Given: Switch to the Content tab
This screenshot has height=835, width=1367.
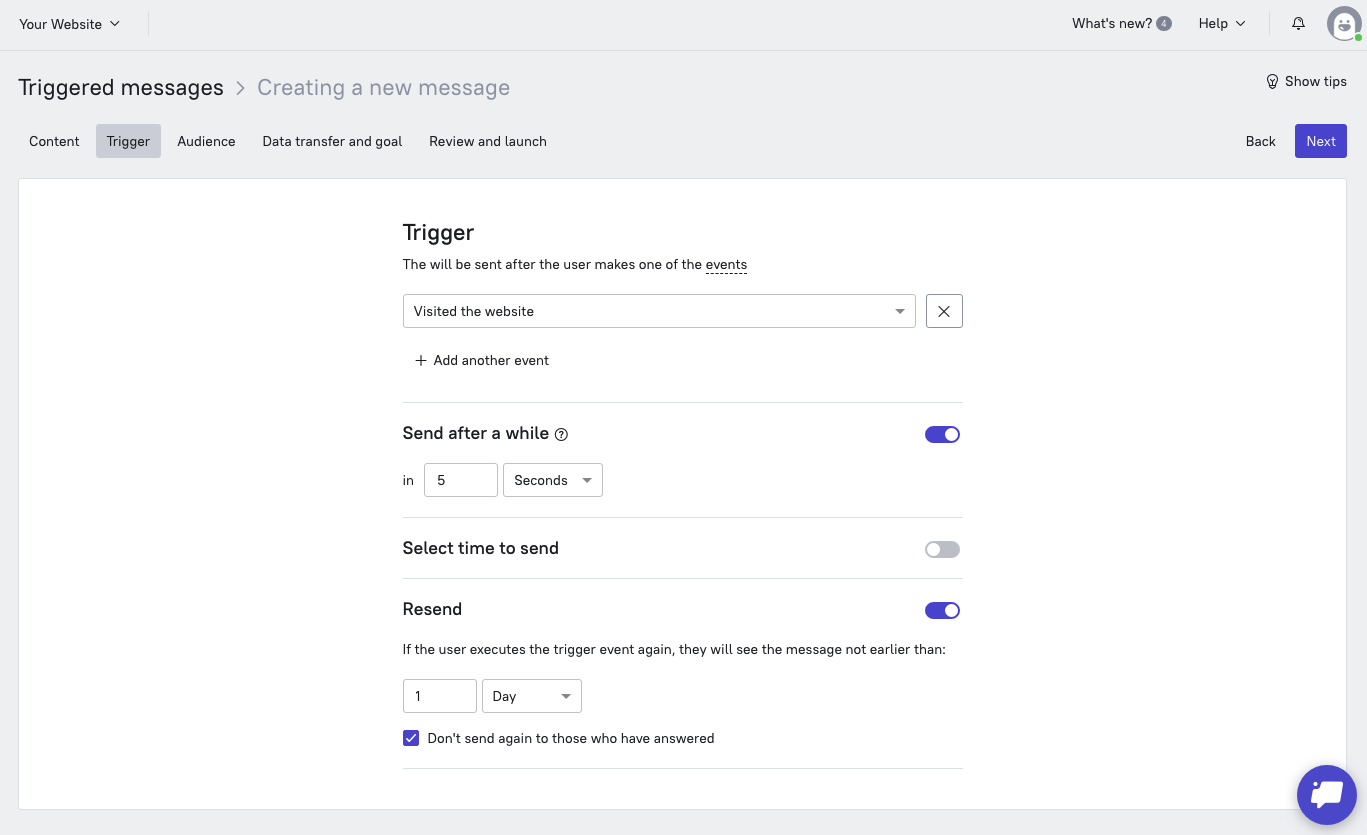Looking at the screenshot, I should pyautogui.click(x=54, y=141).
